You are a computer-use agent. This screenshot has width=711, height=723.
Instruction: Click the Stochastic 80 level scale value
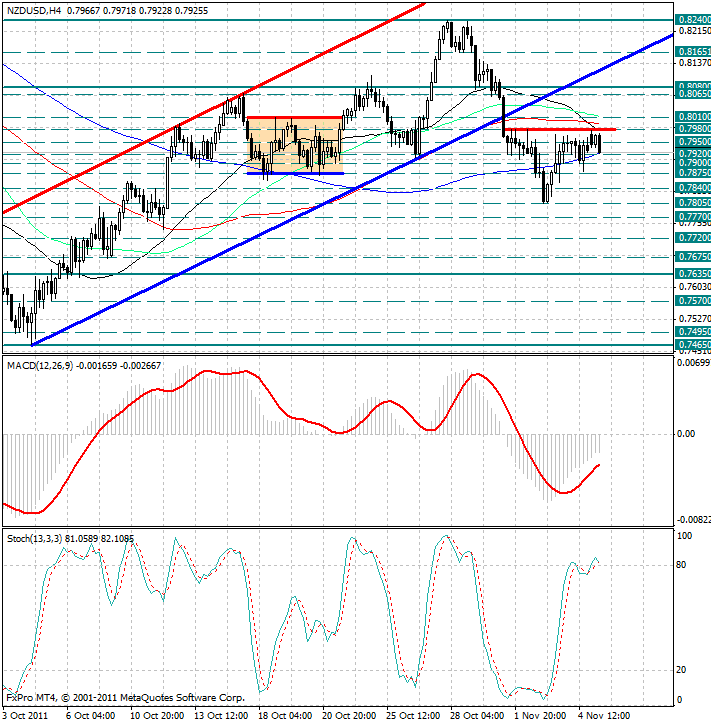(x=681, y=565)
